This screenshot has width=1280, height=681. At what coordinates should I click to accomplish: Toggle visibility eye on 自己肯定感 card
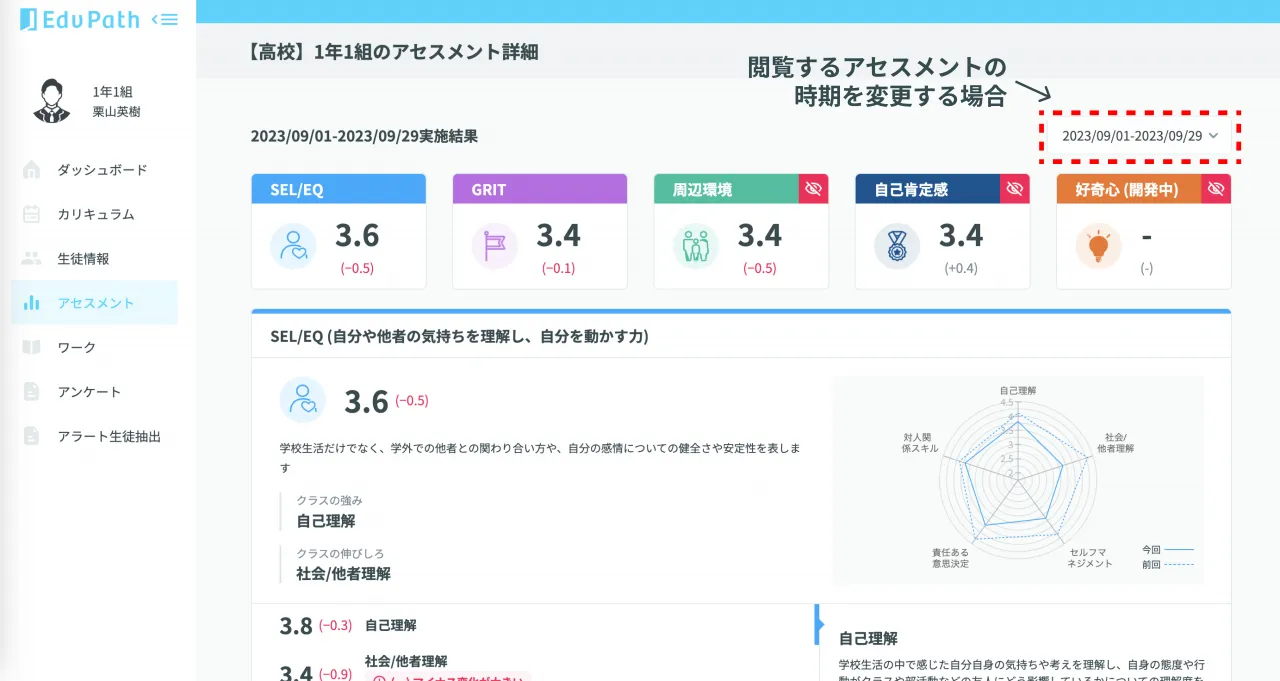point(1015,189)
